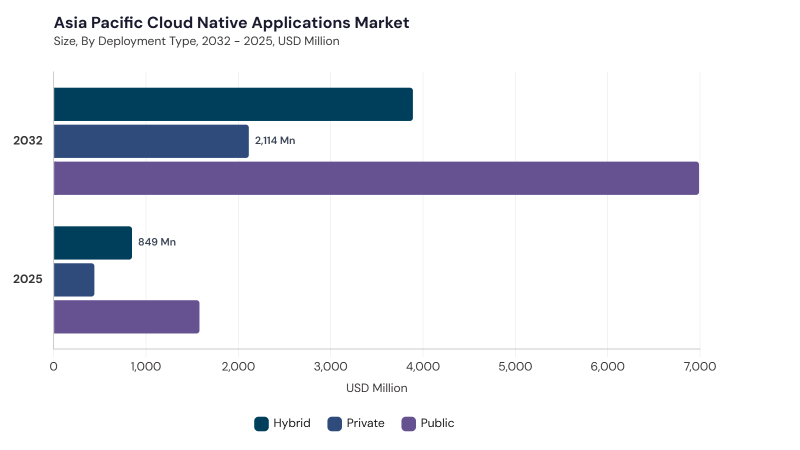Click the 4,000 x-axis tick label
Image resolution: width=800 pixels, height=450 pixels.
(423, 366)
